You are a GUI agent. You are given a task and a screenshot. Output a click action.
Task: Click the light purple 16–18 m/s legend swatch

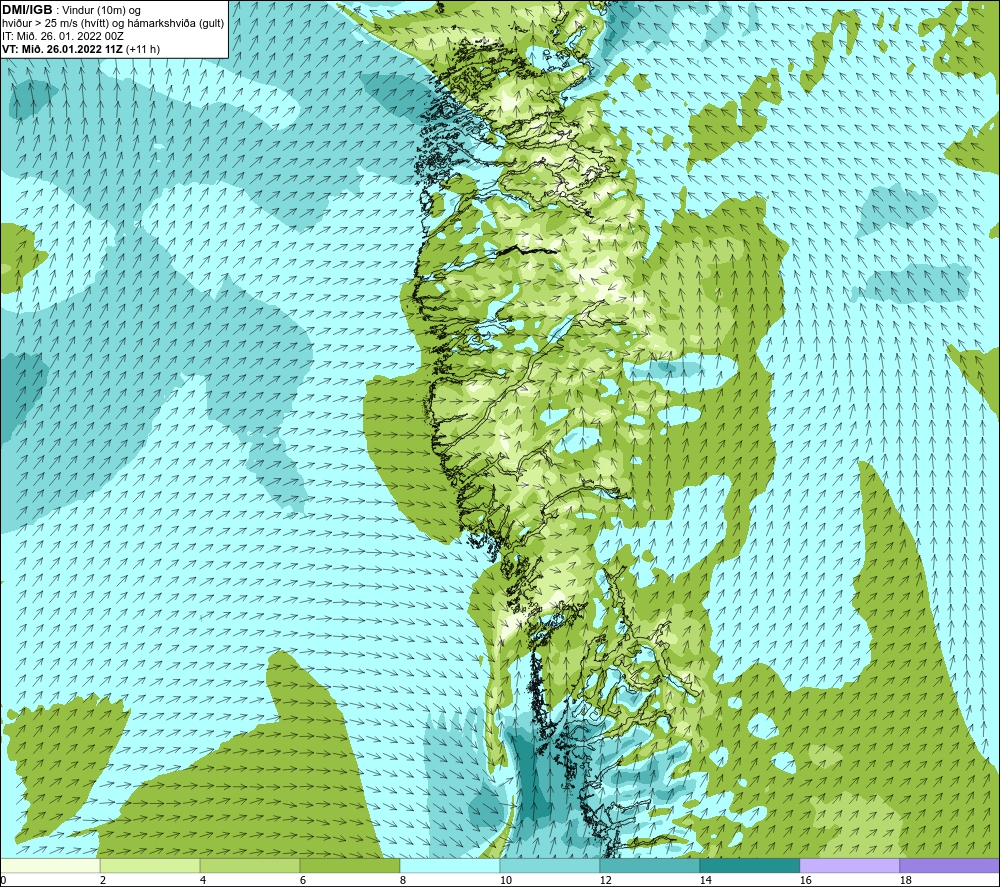[x=849, y=865]
